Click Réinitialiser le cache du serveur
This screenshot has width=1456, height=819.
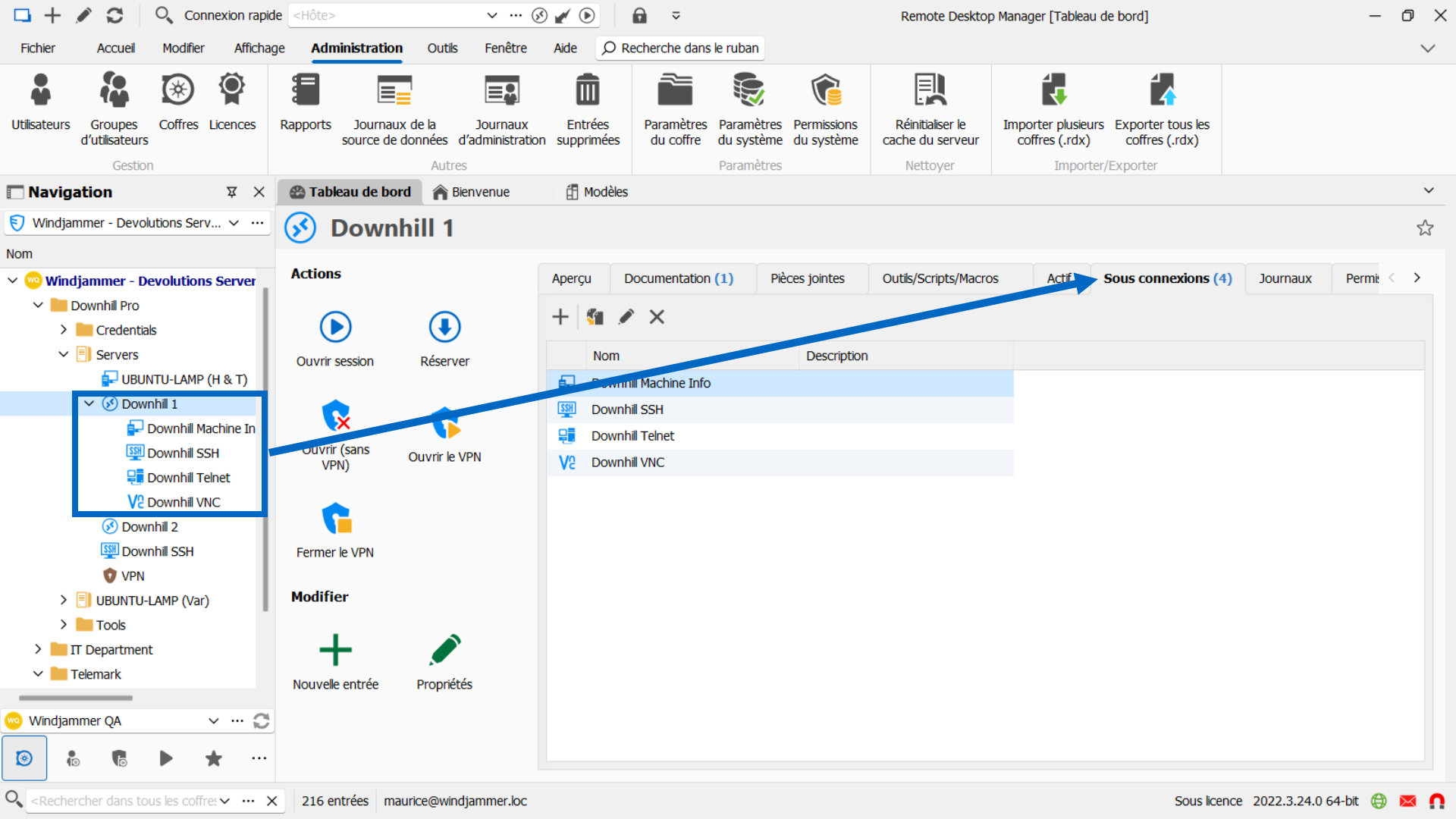[x=930, y=91]
